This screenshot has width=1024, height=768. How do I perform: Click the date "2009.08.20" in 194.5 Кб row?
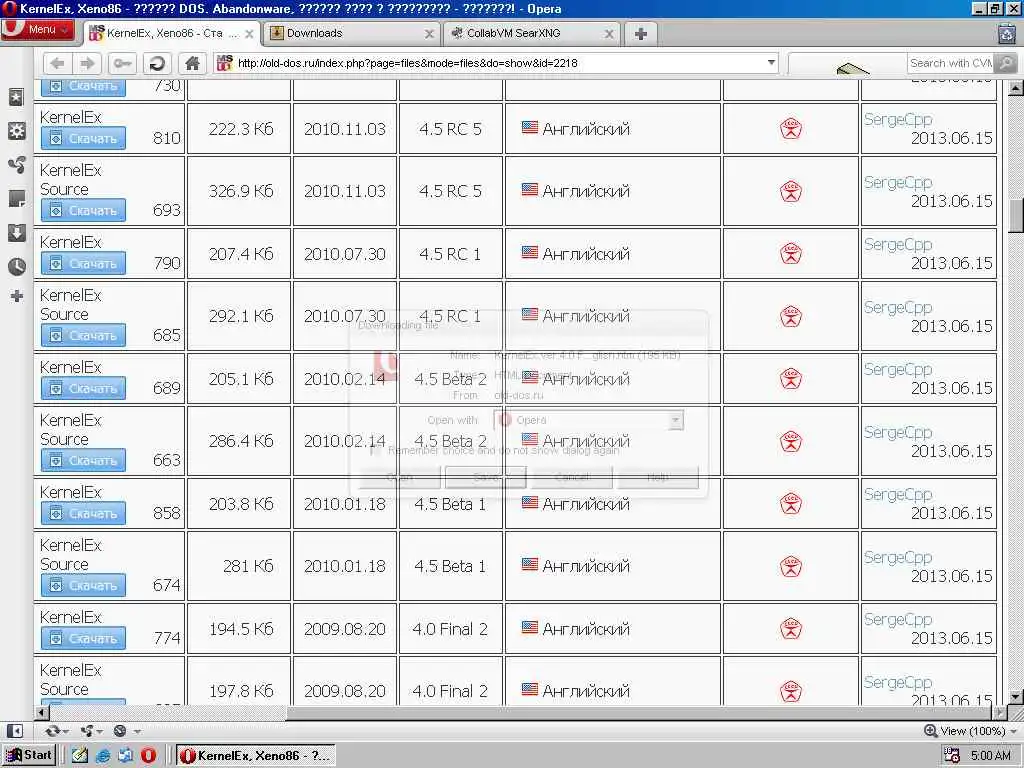point(345,629)
